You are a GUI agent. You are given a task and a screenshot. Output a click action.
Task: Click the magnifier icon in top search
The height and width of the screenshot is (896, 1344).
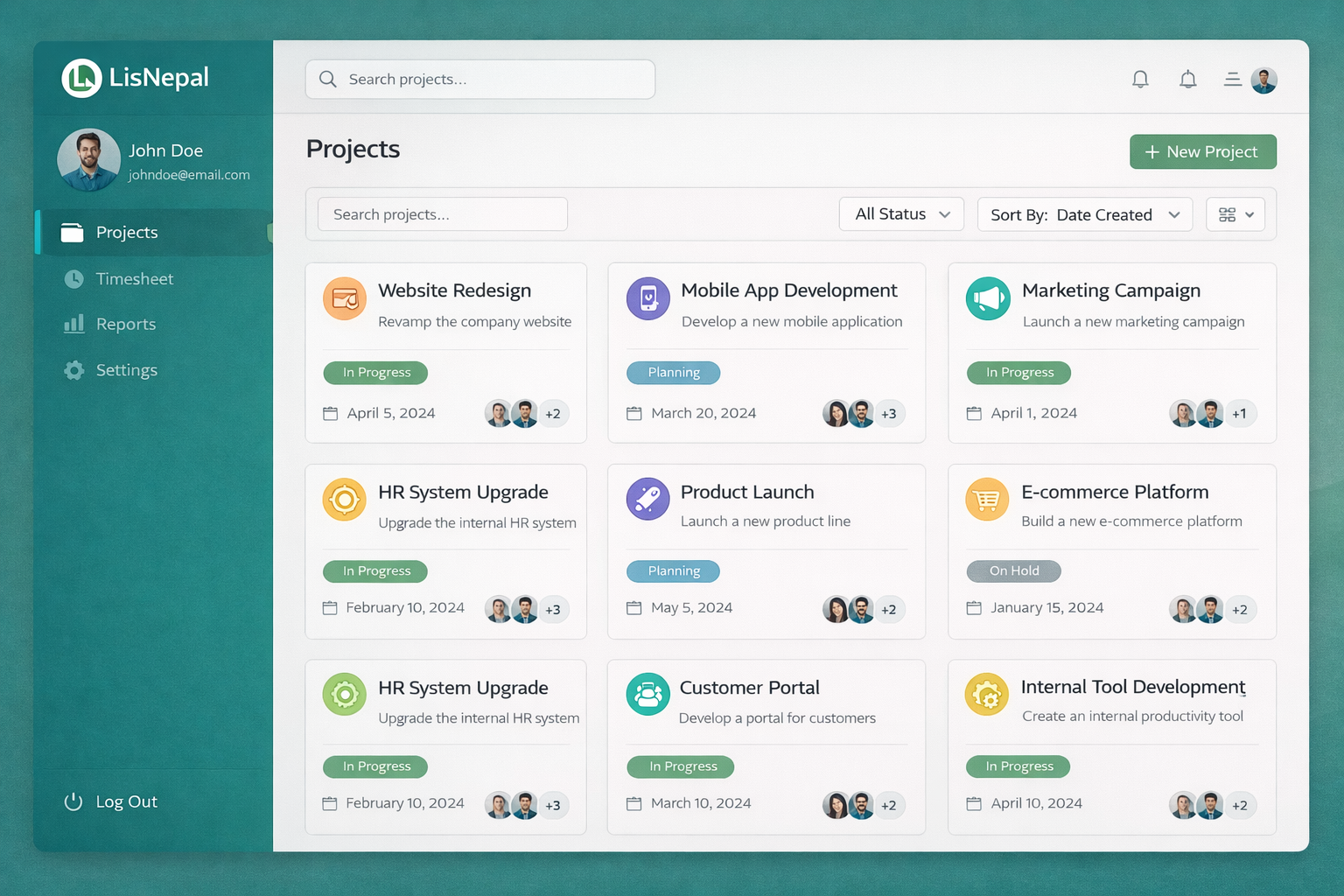pyautogui.click(x=328, y=80)
